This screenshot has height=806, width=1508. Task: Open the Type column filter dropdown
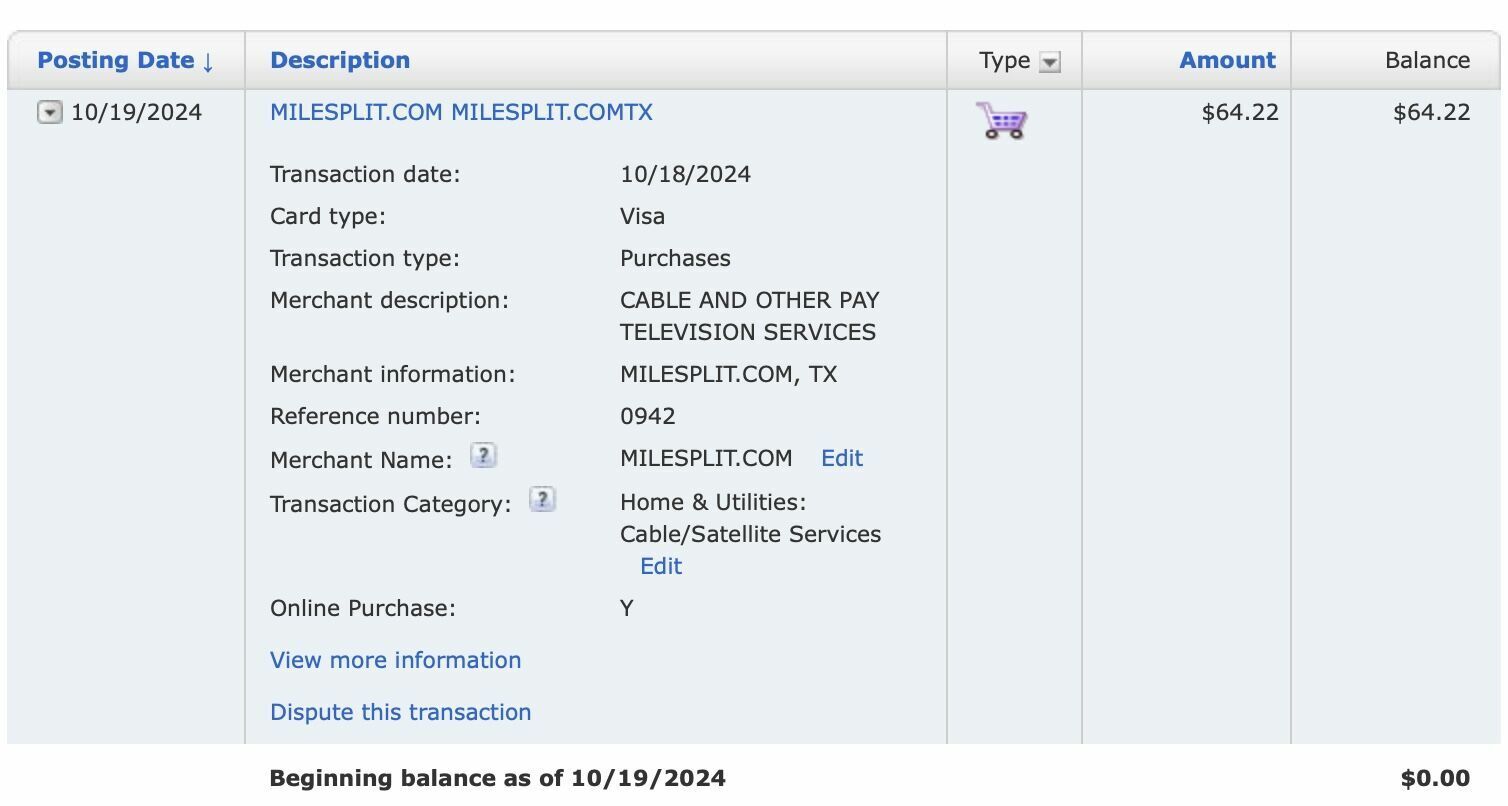(1049, 62)
